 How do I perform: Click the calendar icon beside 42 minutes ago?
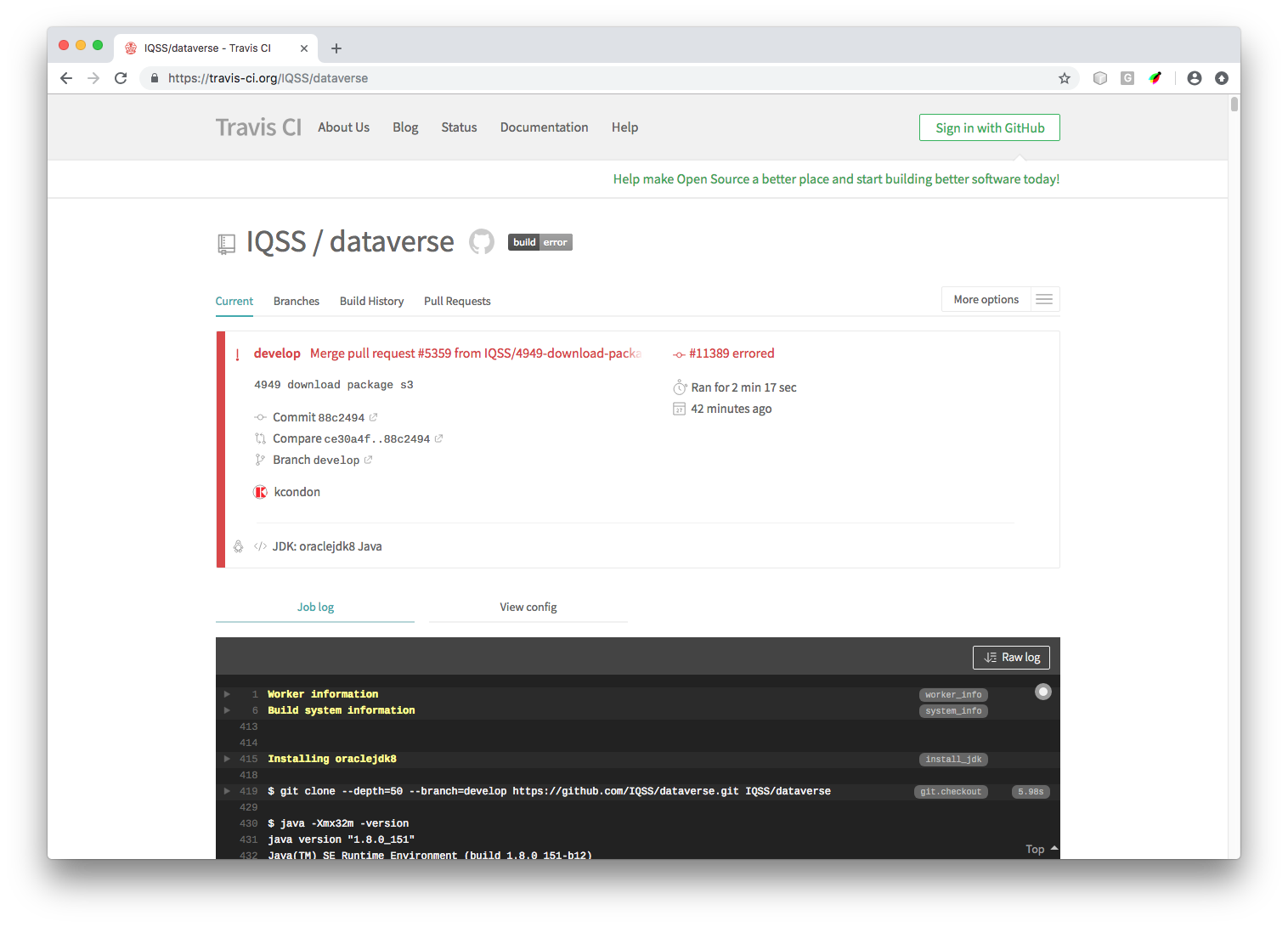click(679, 409)
